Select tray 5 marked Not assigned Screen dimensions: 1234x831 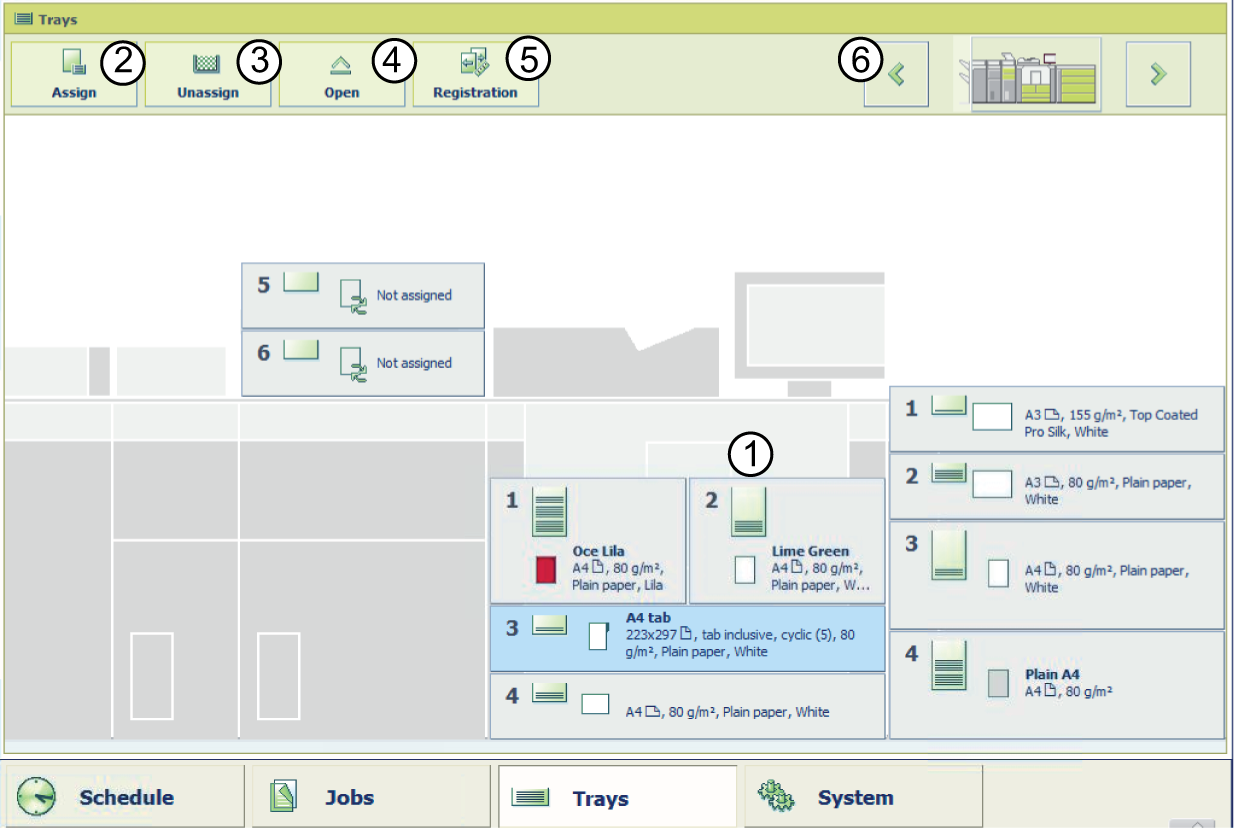[x=363, y=295]
